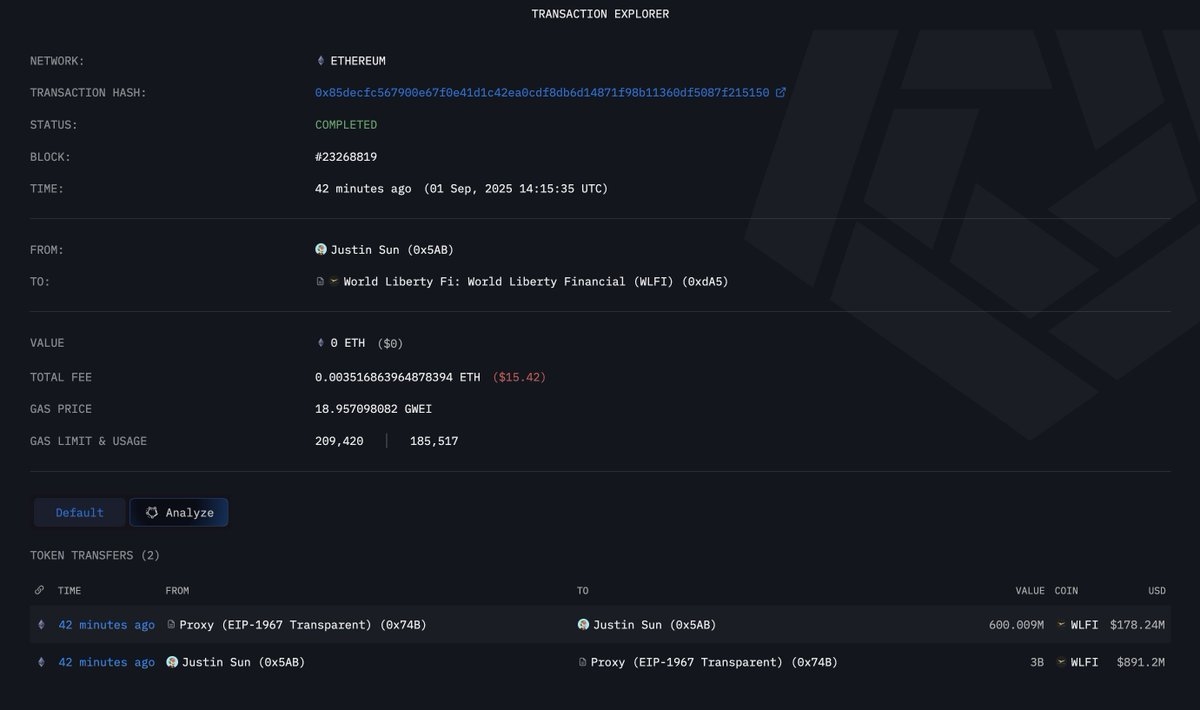Open the transaction hash 0x85decfc5... link
Image resolution: width=1200 pixels, height=710 pixels.
click(x=542, y=93)
